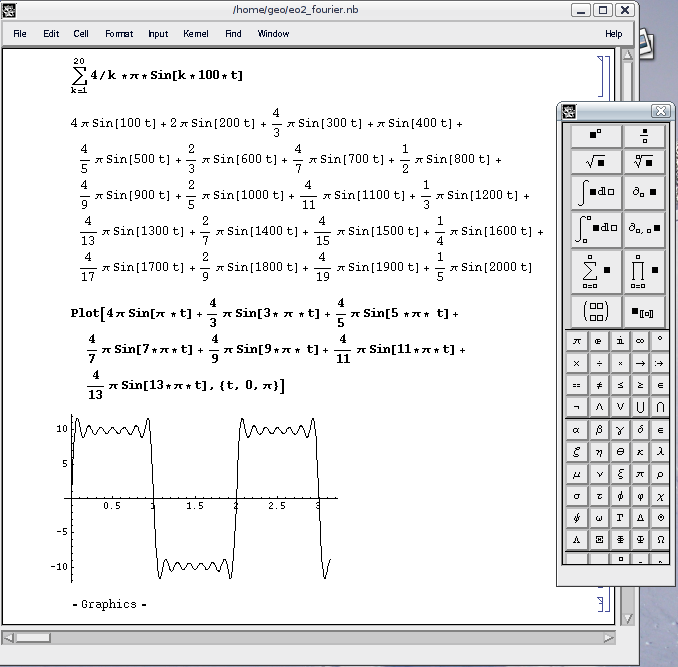678x667 pixels.
Task: Insert a double-bracket part index template
Action: coord(644,312)
